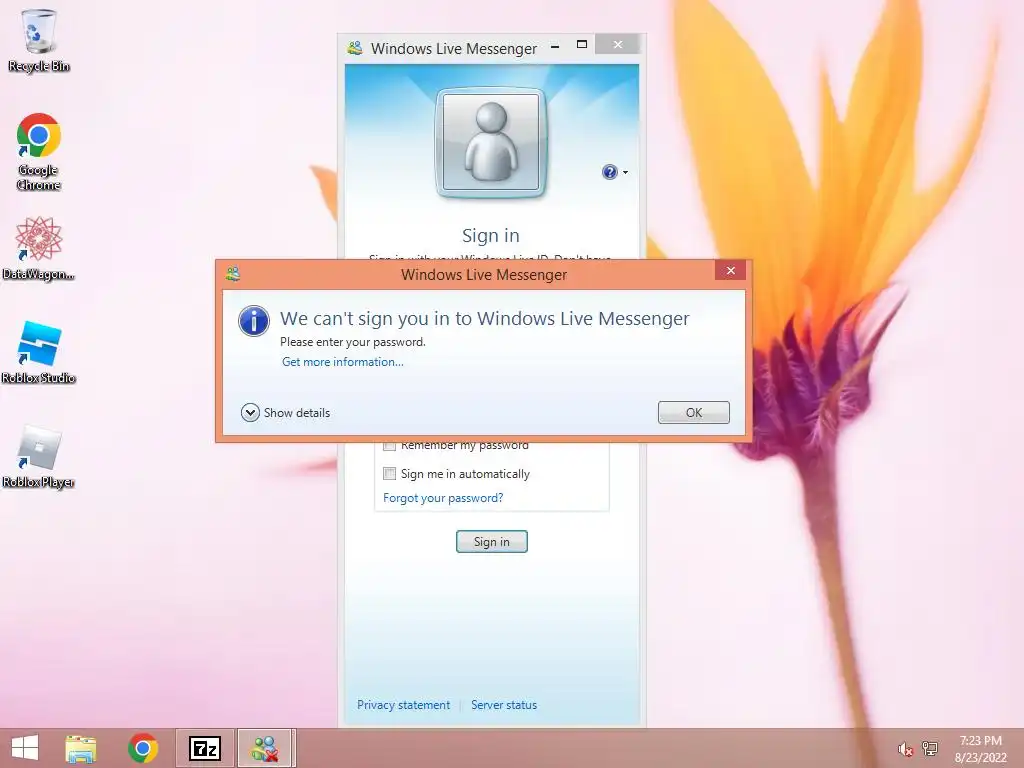This screenshot has width=1024, height=768.
Task: Open the Get more information link
Action: [x=342, y=362]
